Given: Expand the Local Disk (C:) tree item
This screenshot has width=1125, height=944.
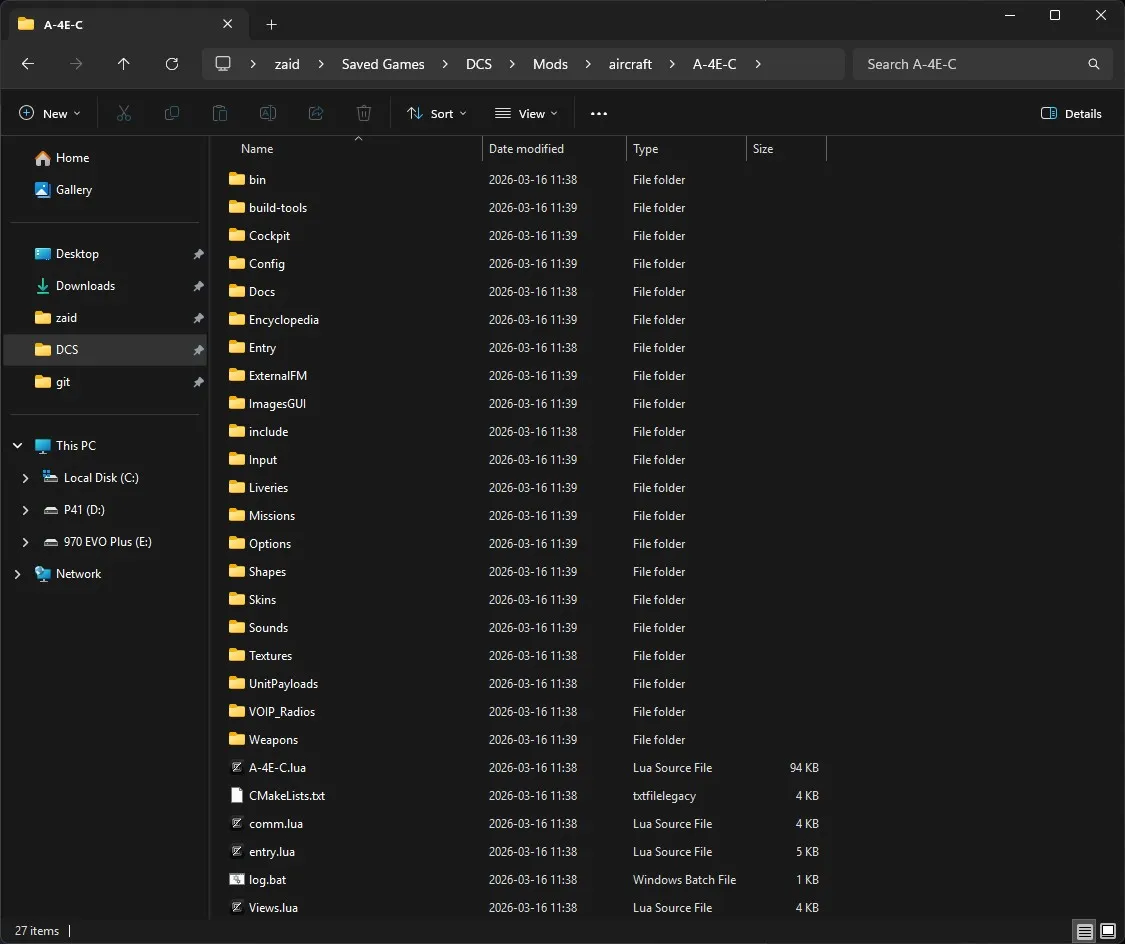Looking at the screenshot, I should (25, 478).
